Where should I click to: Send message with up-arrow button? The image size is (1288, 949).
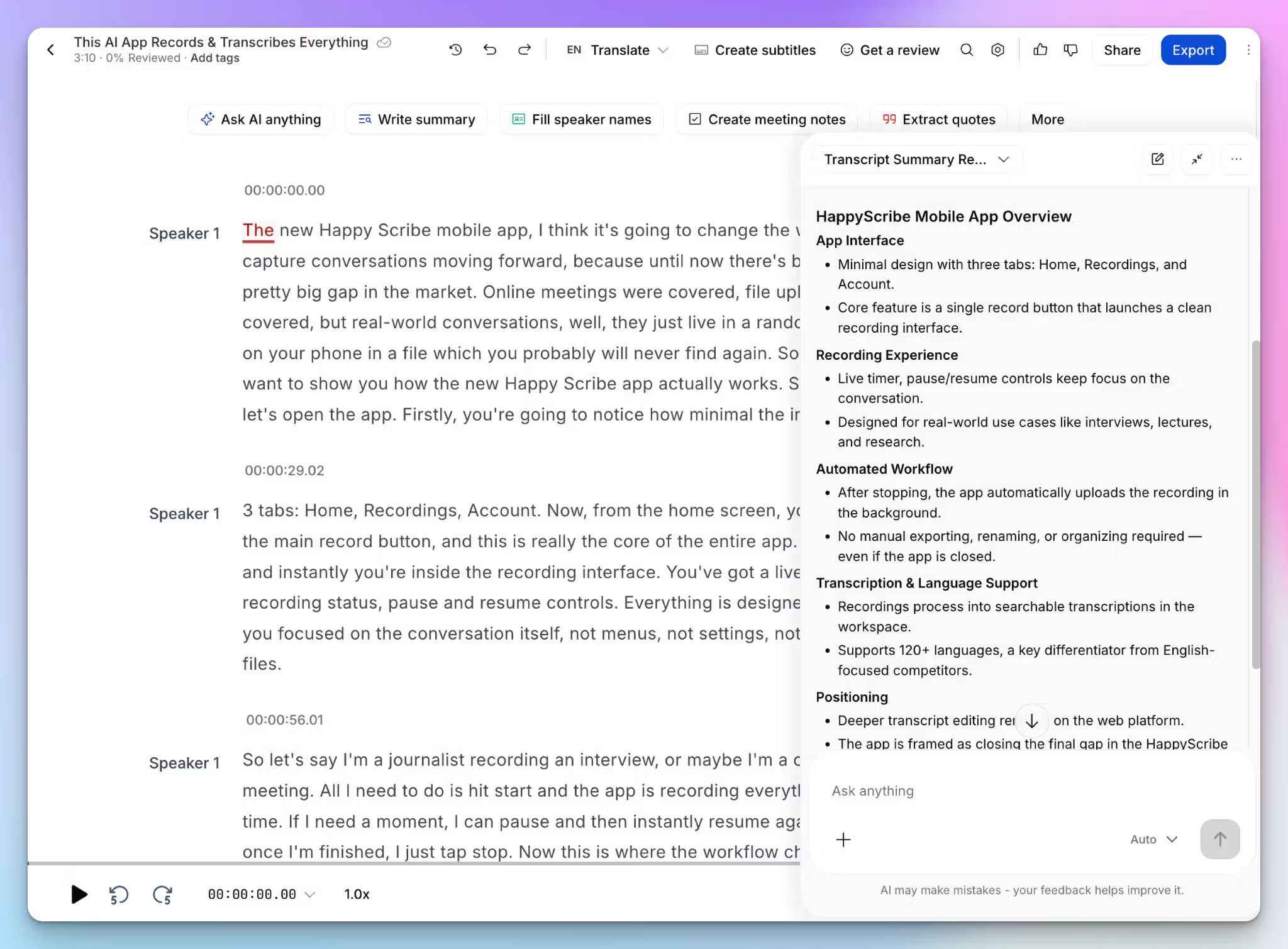1220,839
